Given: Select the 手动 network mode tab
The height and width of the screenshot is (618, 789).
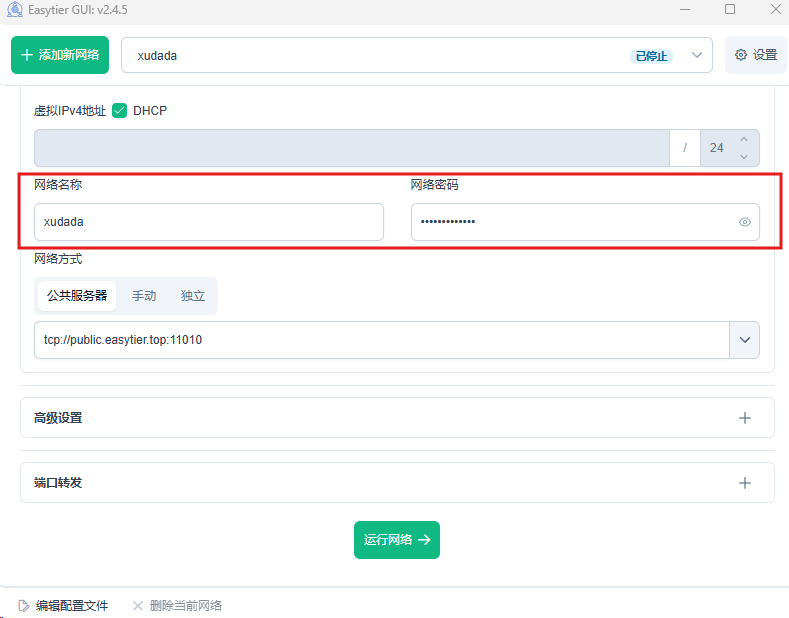Looking at the screenshot, I should click(144, 296).
